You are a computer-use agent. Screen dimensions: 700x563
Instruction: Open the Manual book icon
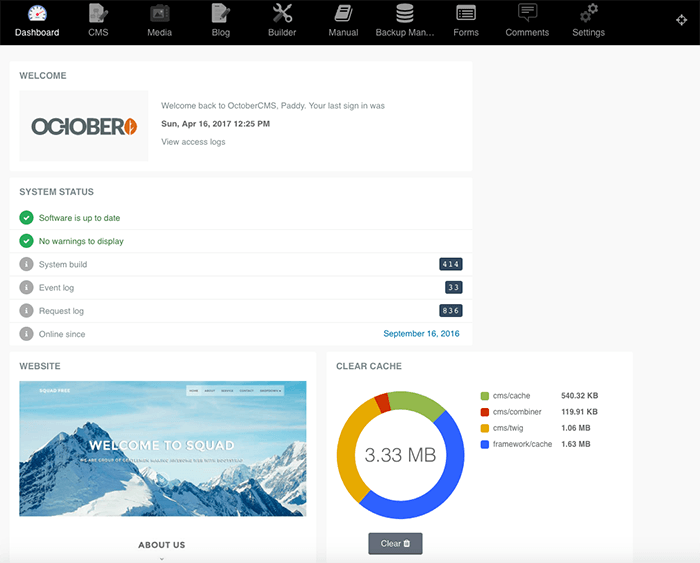click(343, 13)
